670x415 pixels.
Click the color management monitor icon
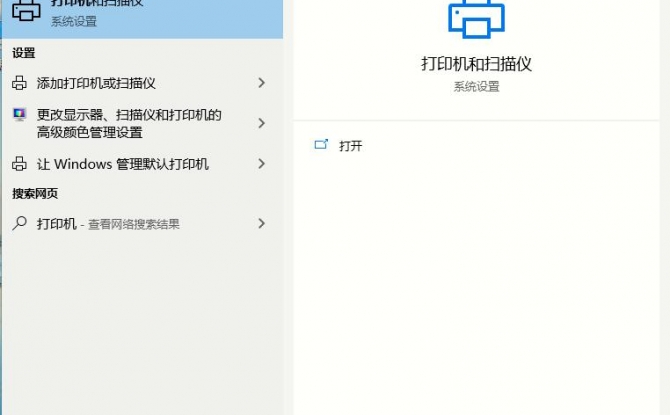19,115
